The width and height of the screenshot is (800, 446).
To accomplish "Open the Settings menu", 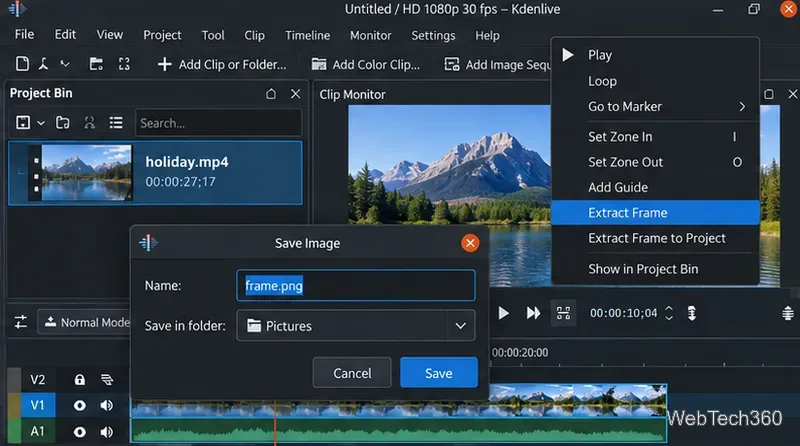I will 433,35.
